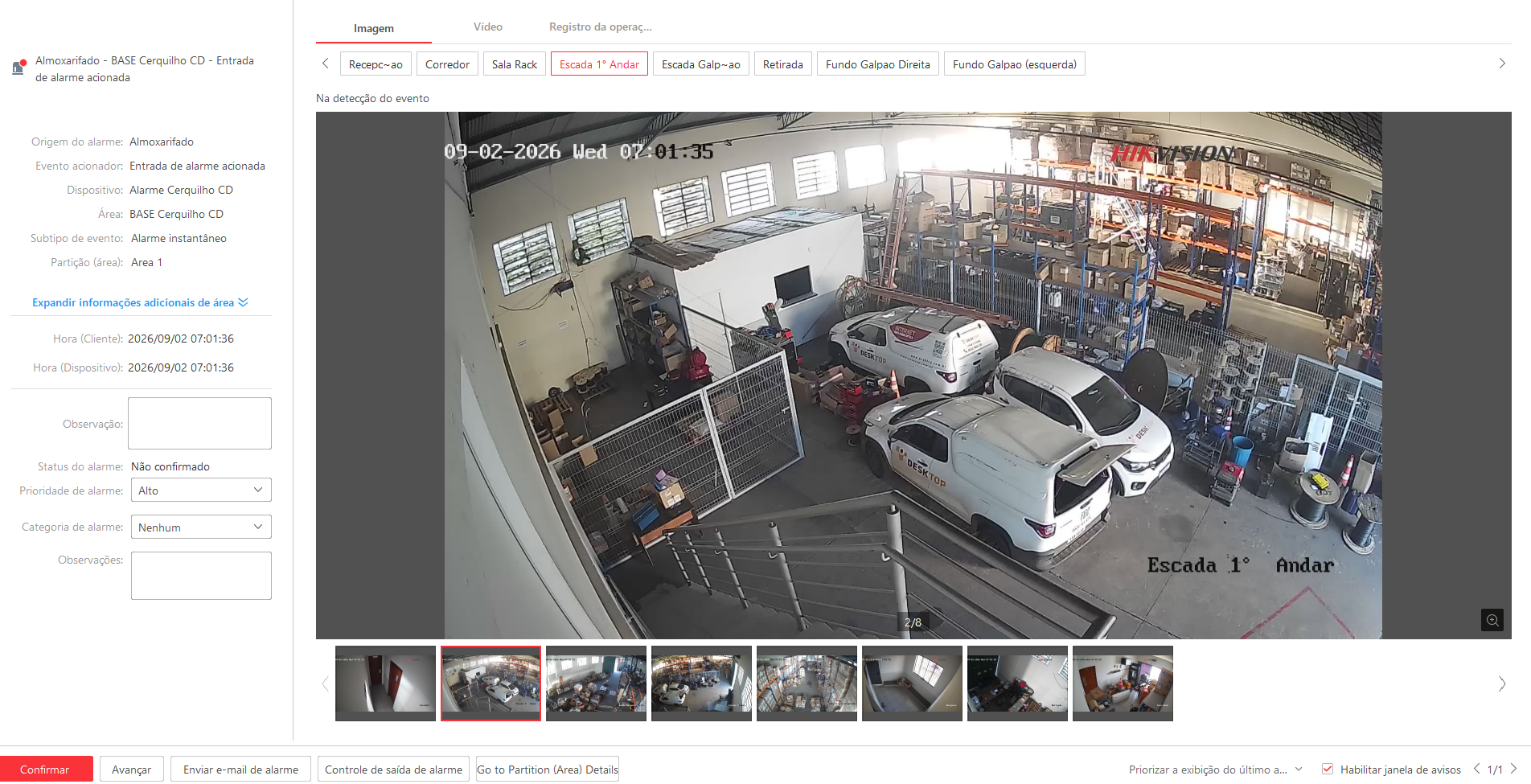Click the Observações text area

pos(201,576)
